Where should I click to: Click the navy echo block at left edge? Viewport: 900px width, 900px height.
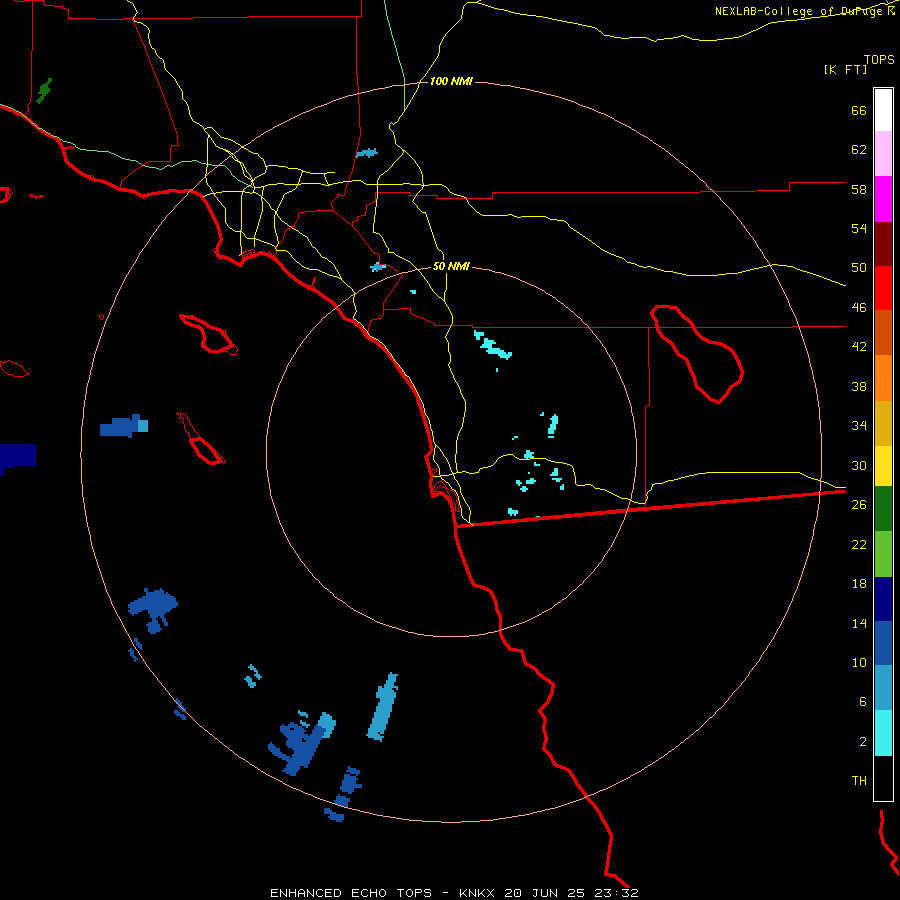point(17,457)
